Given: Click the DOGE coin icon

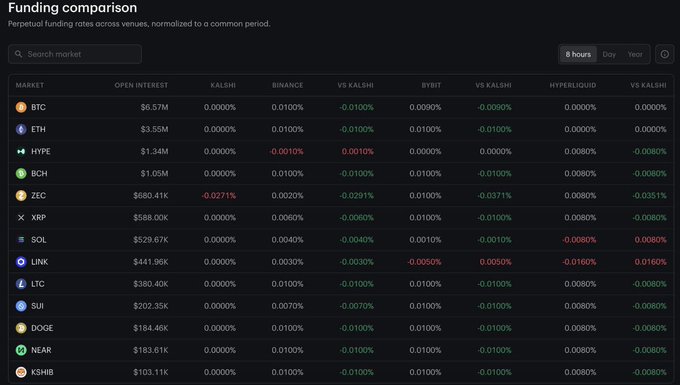Looking at the screenshot, I should point(21,328).
